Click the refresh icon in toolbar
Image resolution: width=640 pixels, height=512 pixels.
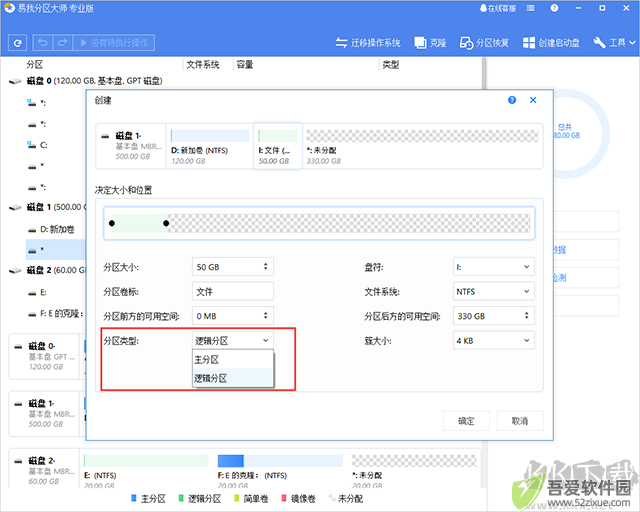coord(18,43)
